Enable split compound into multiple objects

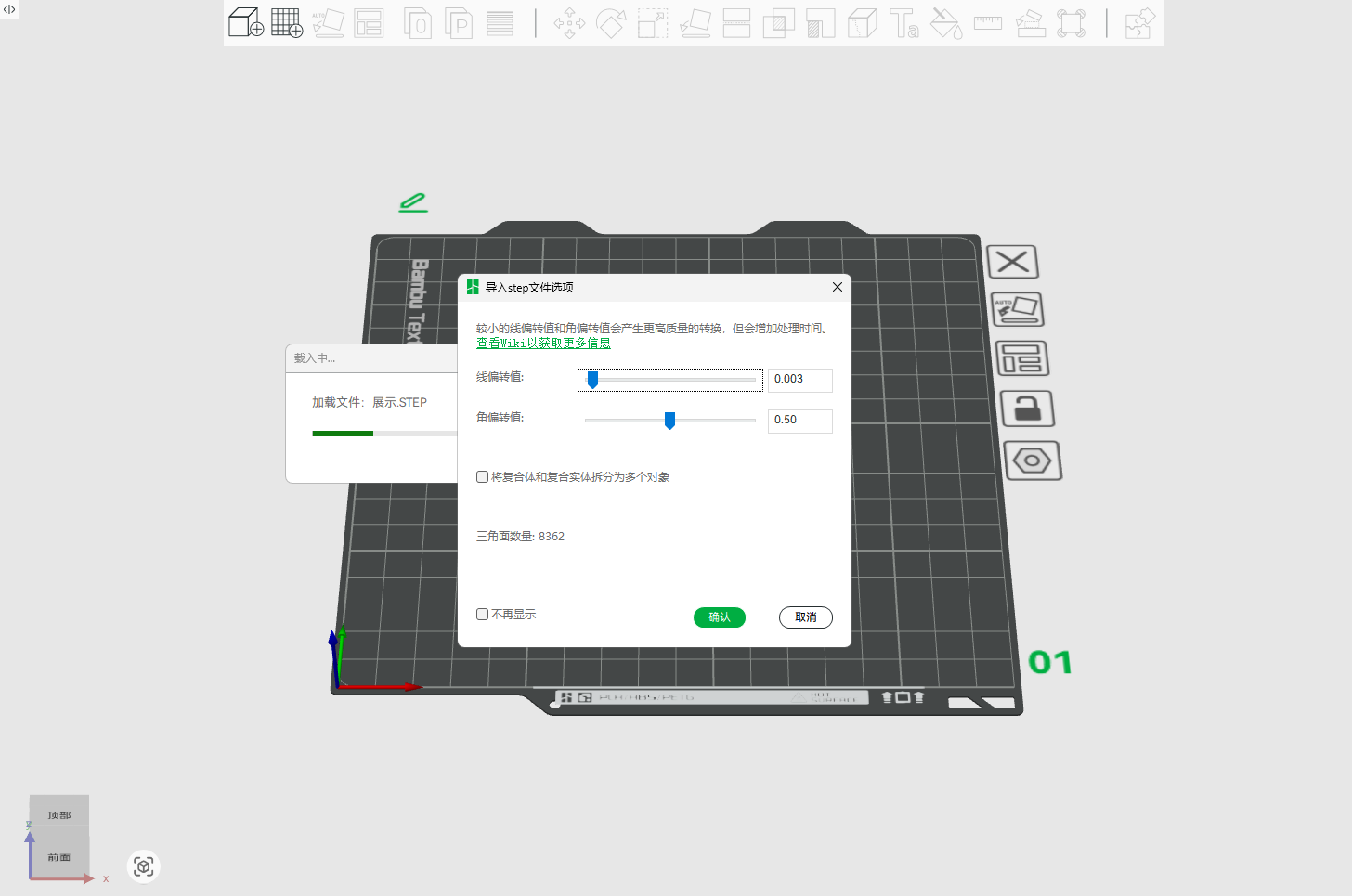(x=483, y=477)
